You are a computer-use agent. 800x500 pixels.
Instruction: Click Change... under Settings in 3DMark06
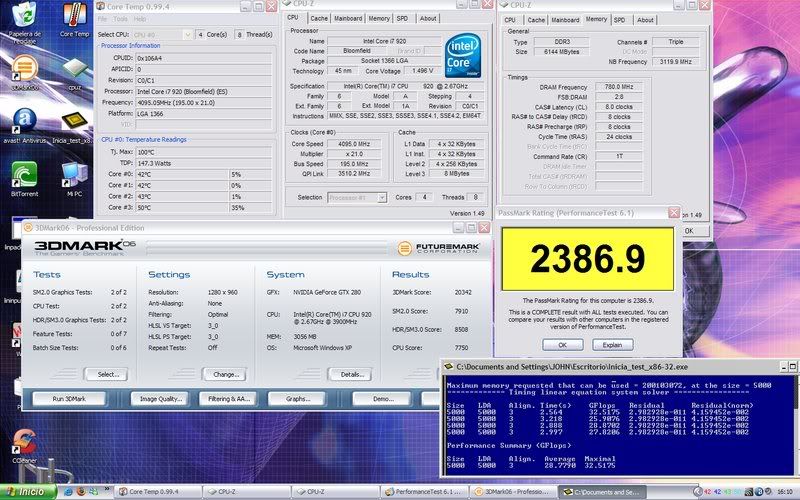coord(224,374)
